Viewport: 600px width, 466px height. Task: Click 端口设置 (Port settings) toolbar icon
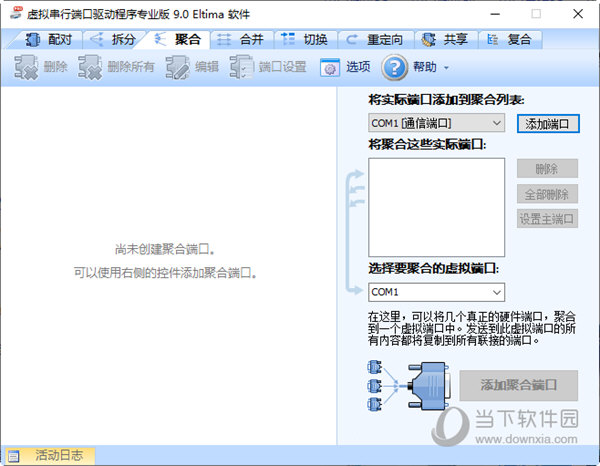pyautogui.click(x=241, y=68)
